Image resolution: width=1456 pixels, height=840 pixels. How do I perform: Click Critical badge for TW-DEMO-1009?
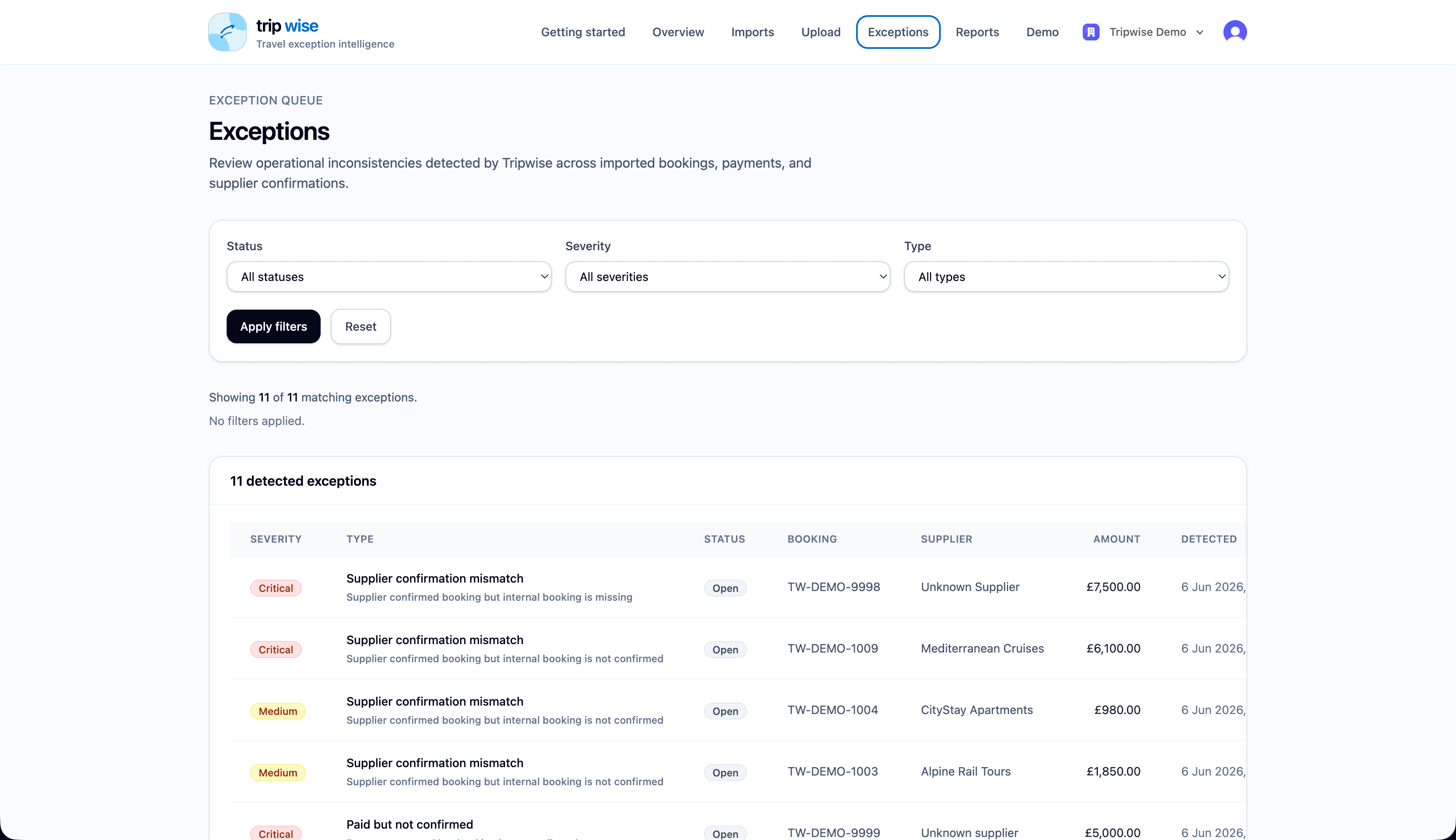(x=276, y=650)
